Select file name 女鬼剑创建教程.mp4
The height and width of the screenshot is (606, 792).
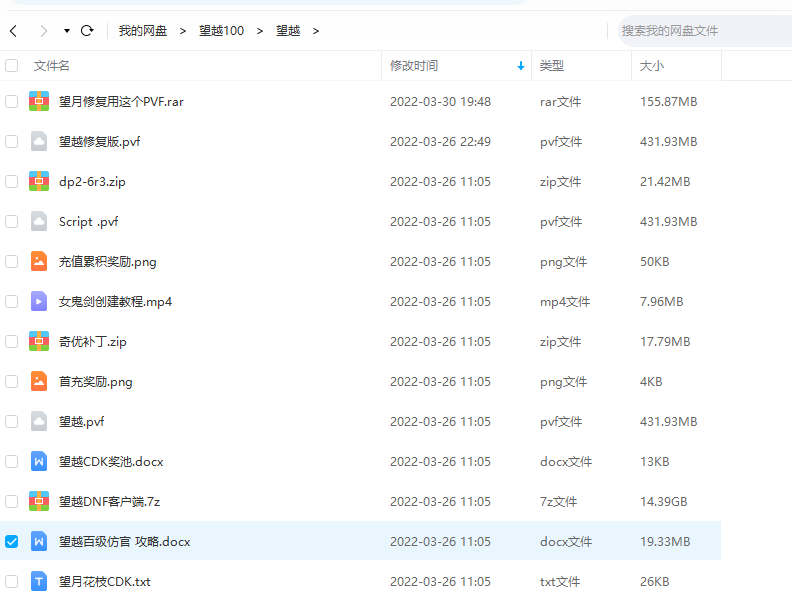[115, 301]
